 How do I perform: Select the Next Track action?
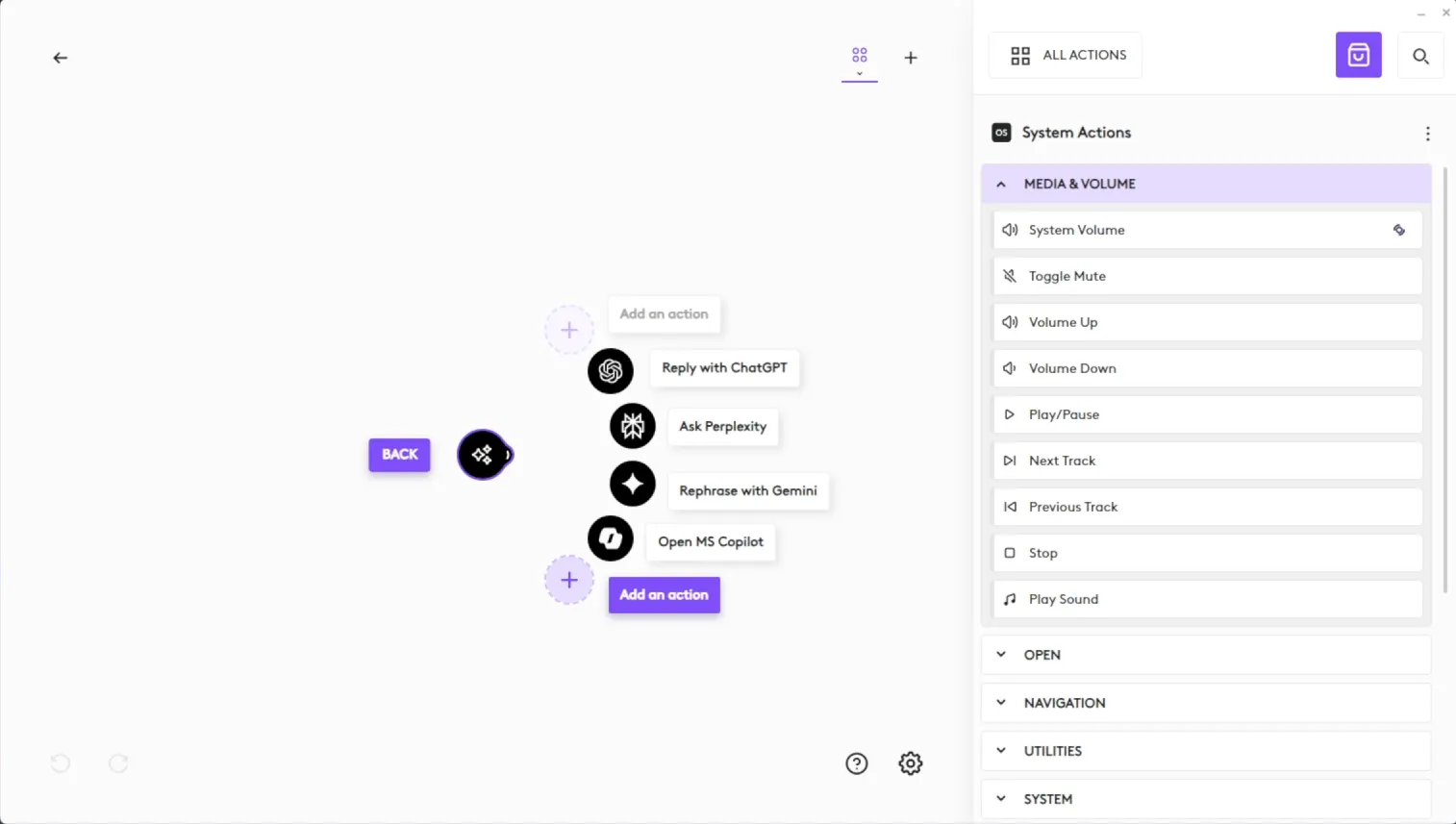pos(1207,461)
